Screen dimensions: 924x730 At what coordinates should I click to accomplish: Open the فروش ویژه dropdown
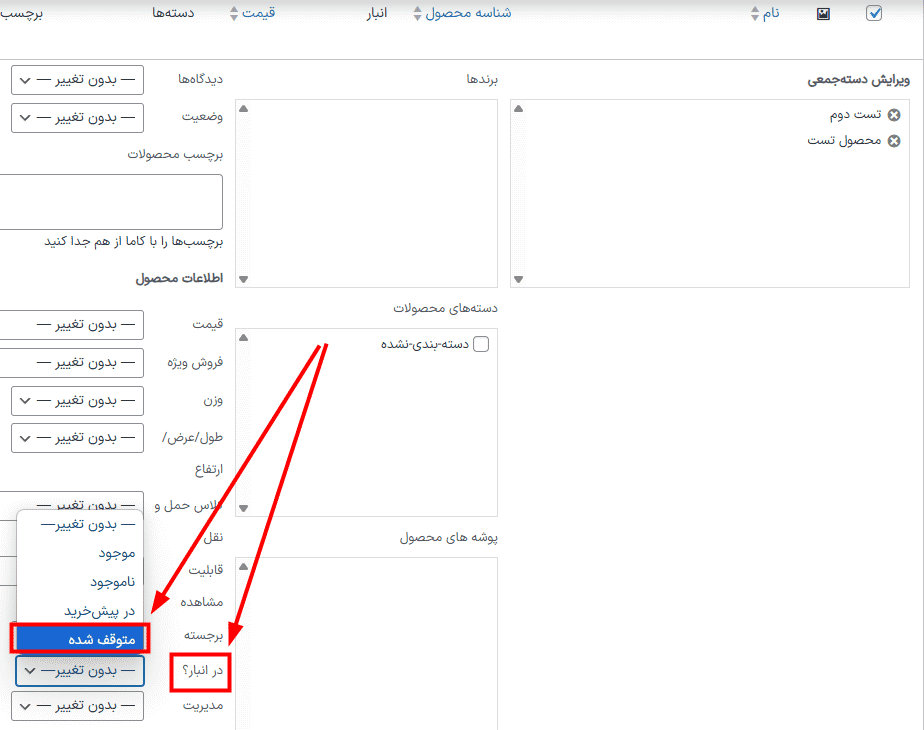(71, 363)
